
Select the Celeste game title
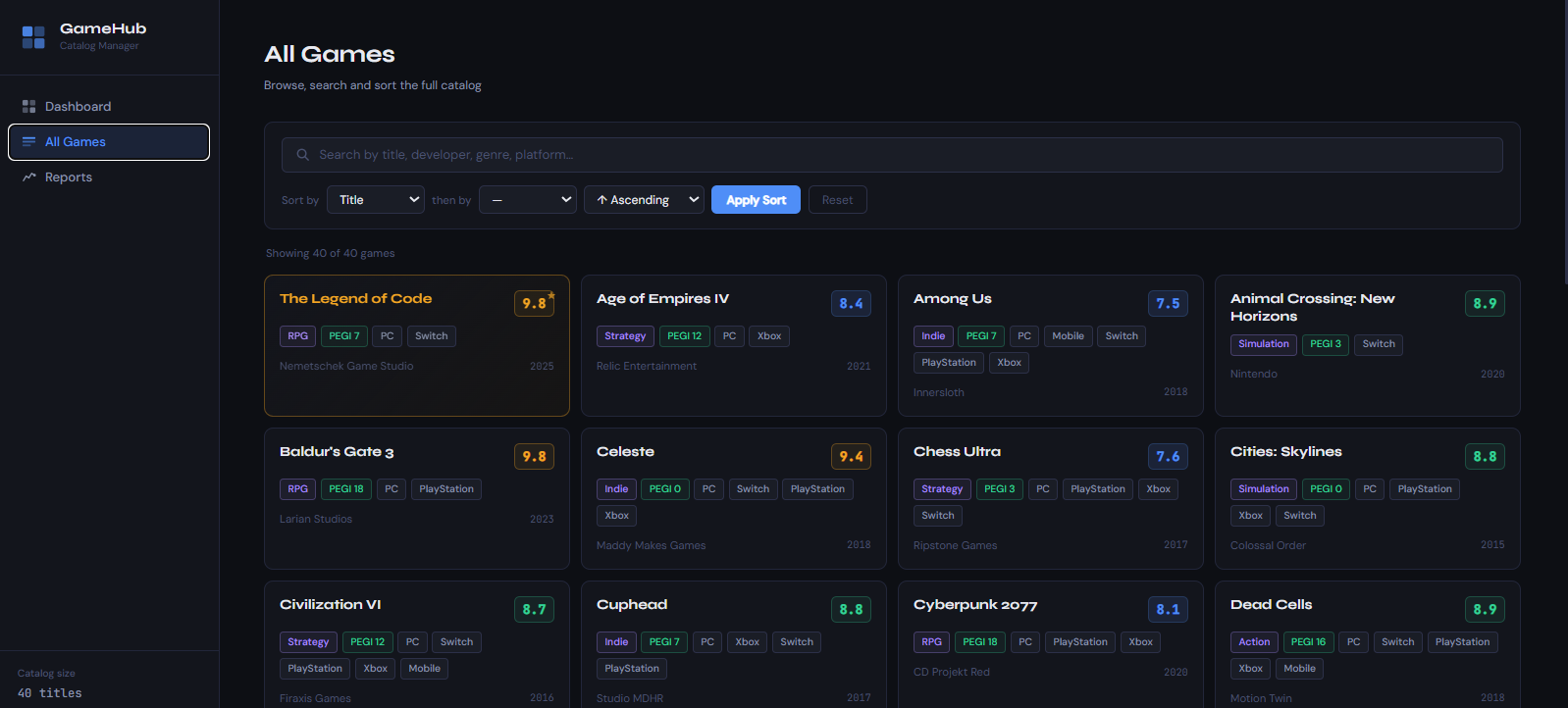pyautogui.click(x=625, y=452)
